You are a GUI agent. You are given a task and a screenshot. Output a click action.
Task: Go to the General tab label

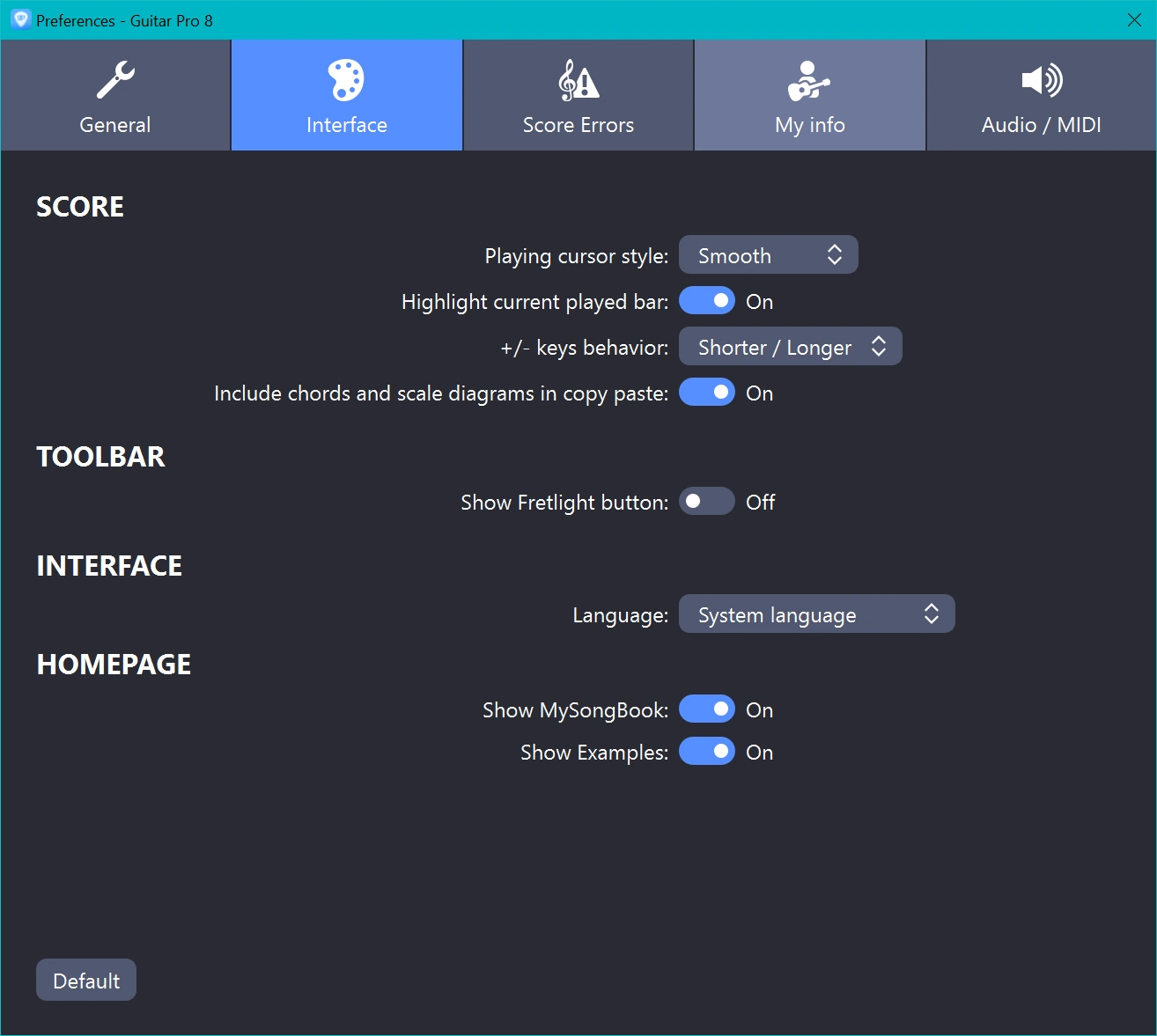(x=115, y=125)
